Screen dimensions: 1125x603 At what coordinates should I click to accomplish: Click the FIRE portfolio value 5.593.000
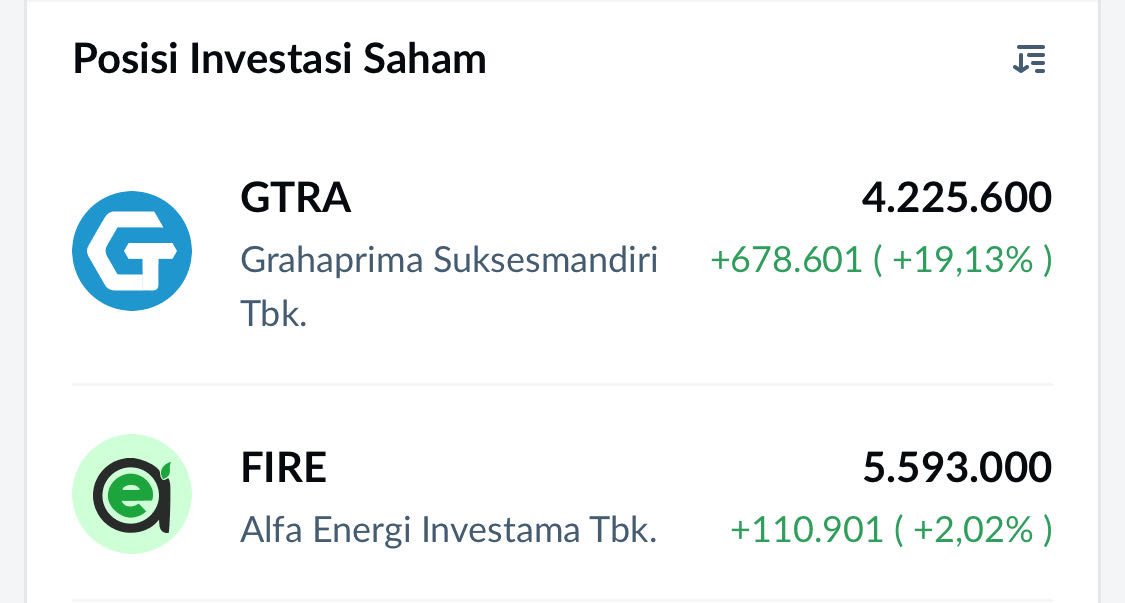[956, 466]
